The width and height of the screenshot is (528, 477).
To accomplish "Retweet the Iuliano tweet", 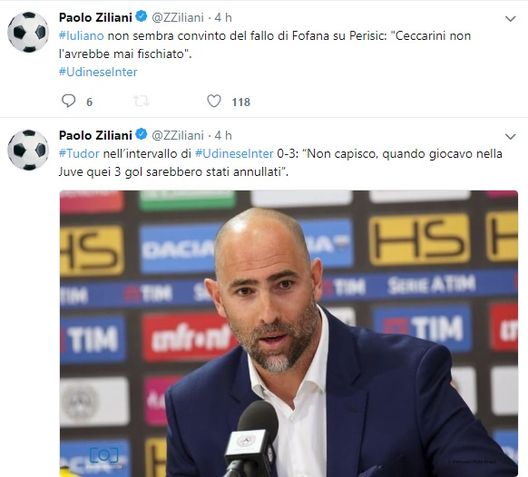I will (141, 101).
